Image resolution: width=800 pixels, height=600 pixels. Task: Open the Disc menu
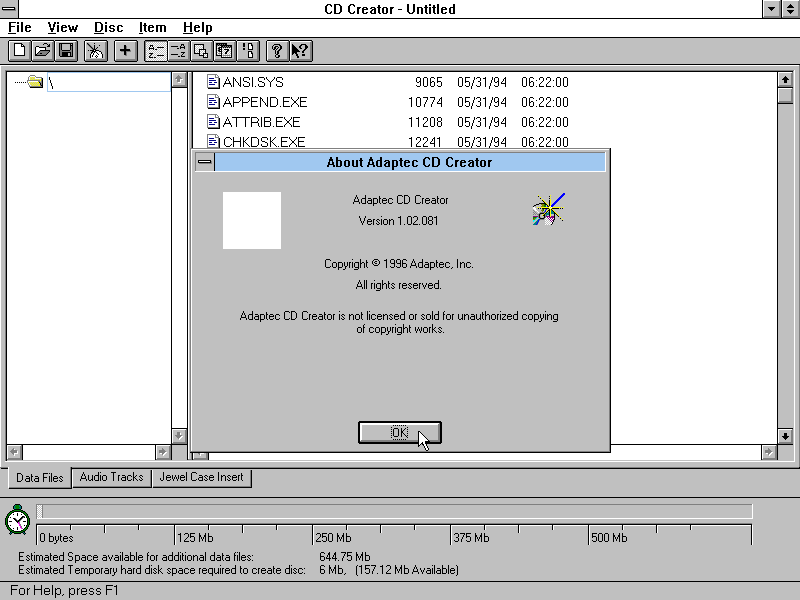click(108, 27)
